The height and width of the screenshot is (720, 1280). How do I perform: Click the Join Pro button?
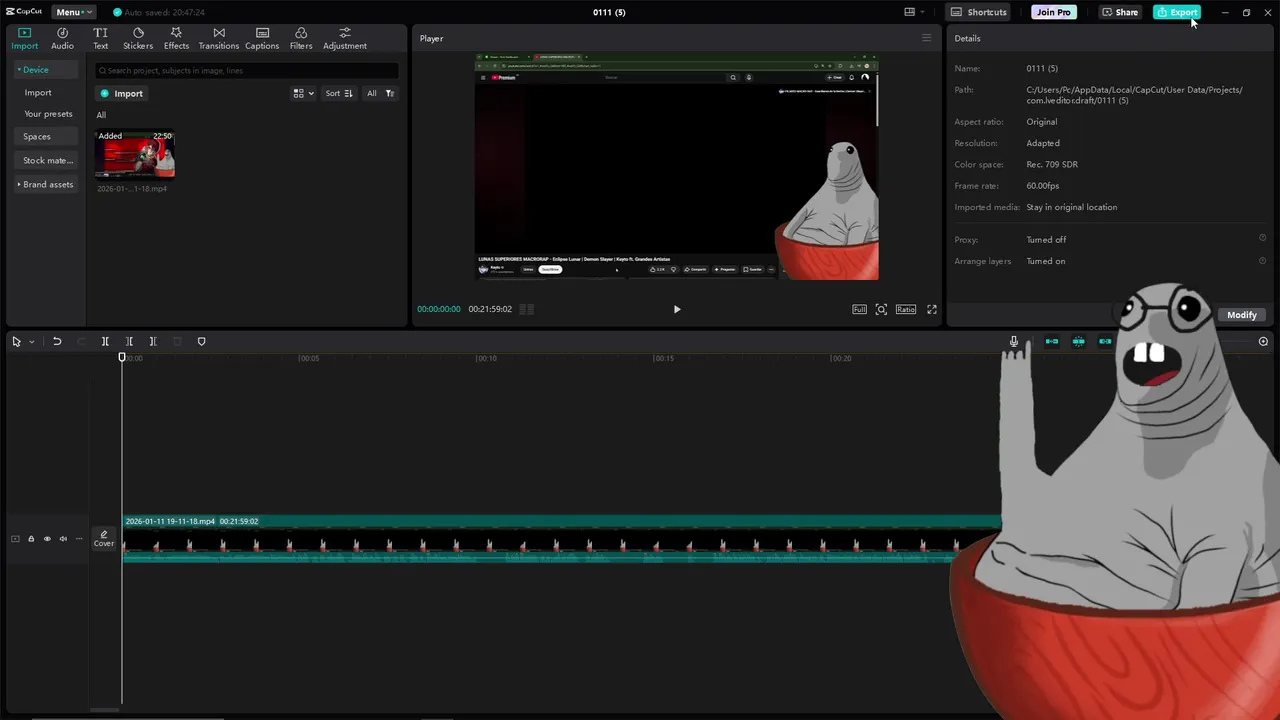point(1053,12)
